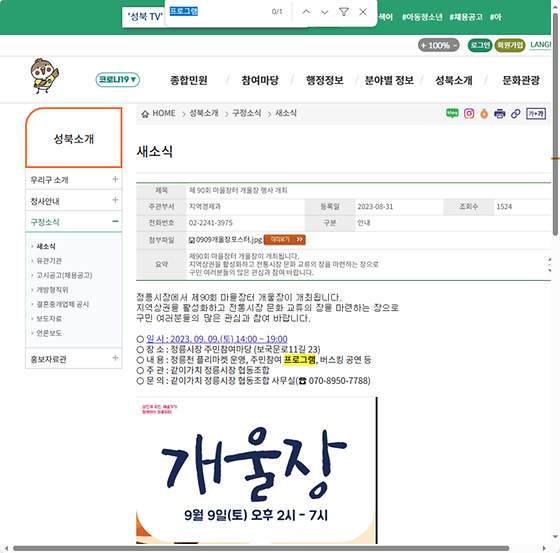Click the #채용공고 hashtag link
This screenshot has height=553, width=560.
(x=466, y=17)
